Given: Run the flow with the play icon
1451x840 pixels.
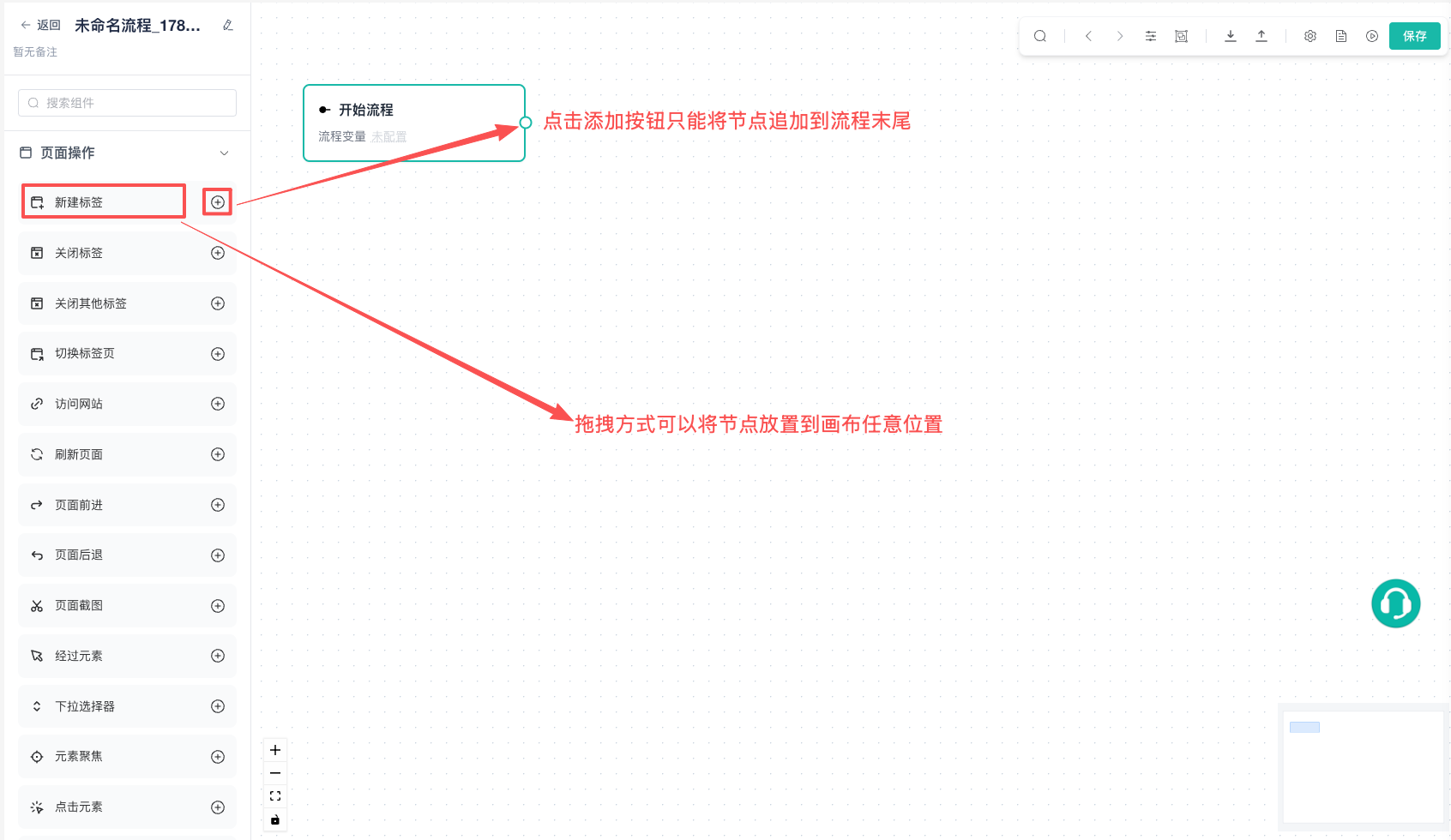Looking at the screenshot, I should coord(1372,36).
